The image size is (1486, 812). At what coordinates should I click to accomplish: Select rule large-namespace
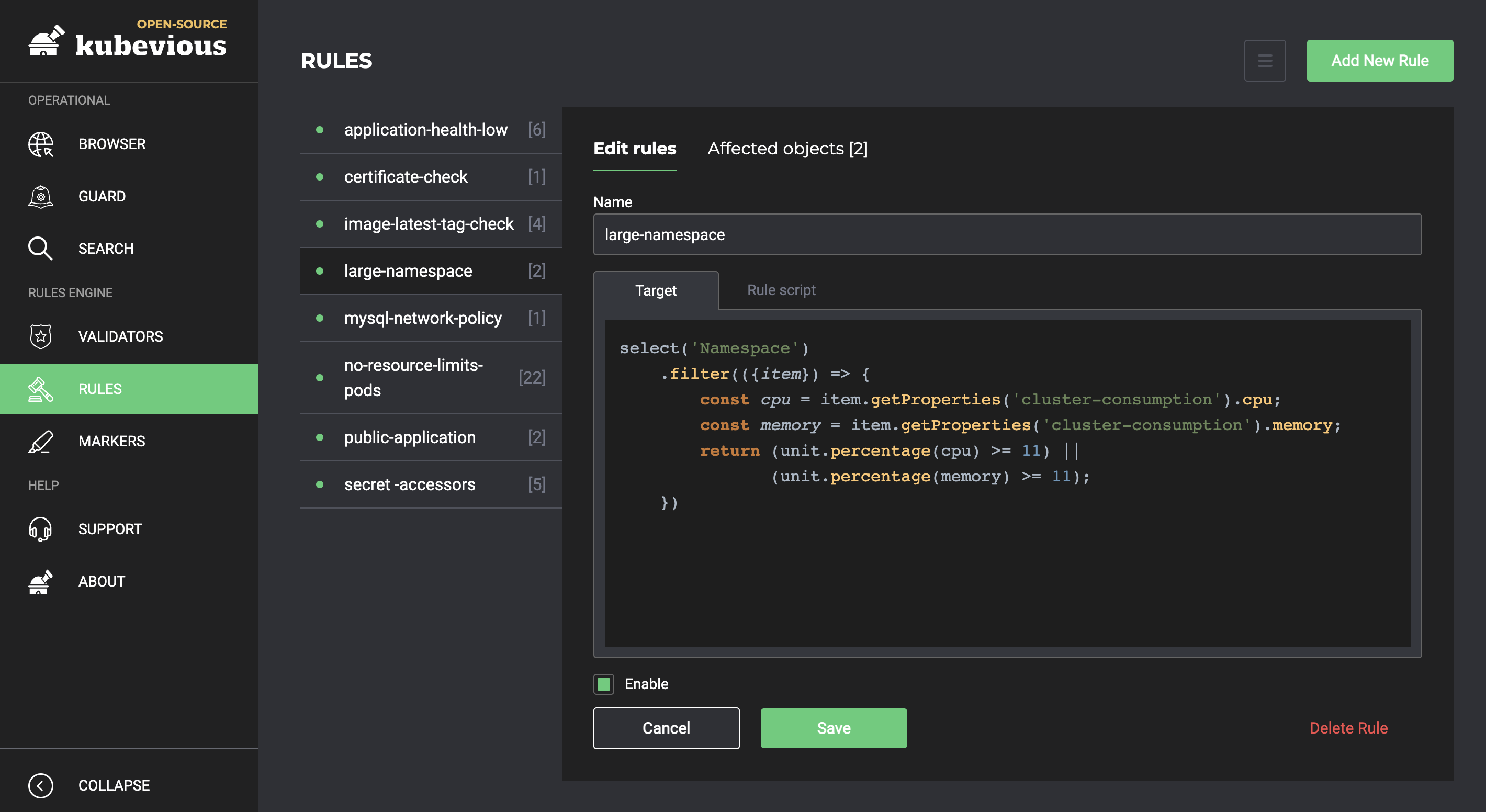[x=431, y=271]
